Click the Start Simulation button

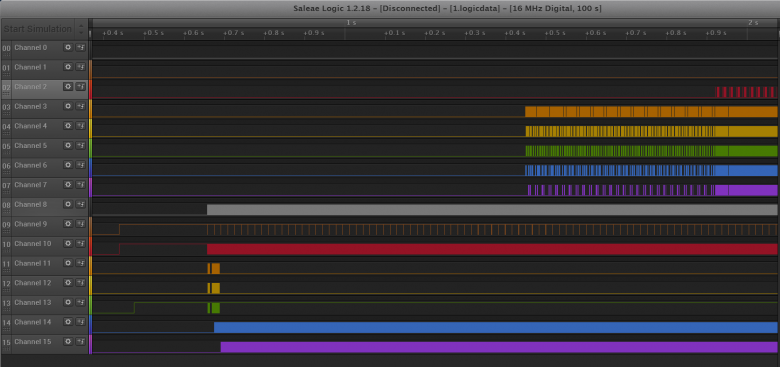coord(38,29)
